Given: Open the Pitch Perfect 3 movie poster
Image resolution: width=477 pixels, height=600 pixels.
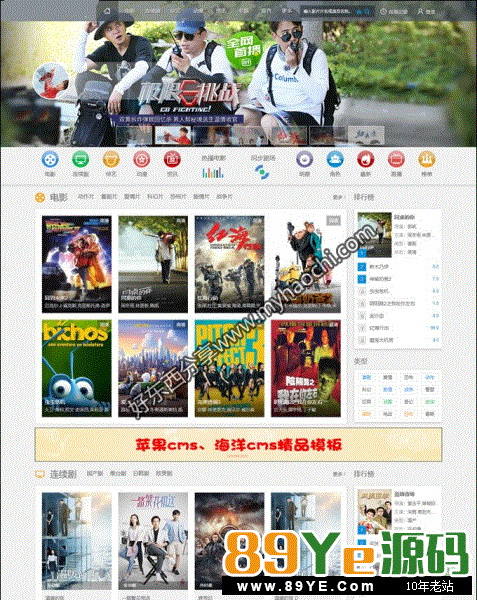Looking at the screenshot, I should click(230, 368).
